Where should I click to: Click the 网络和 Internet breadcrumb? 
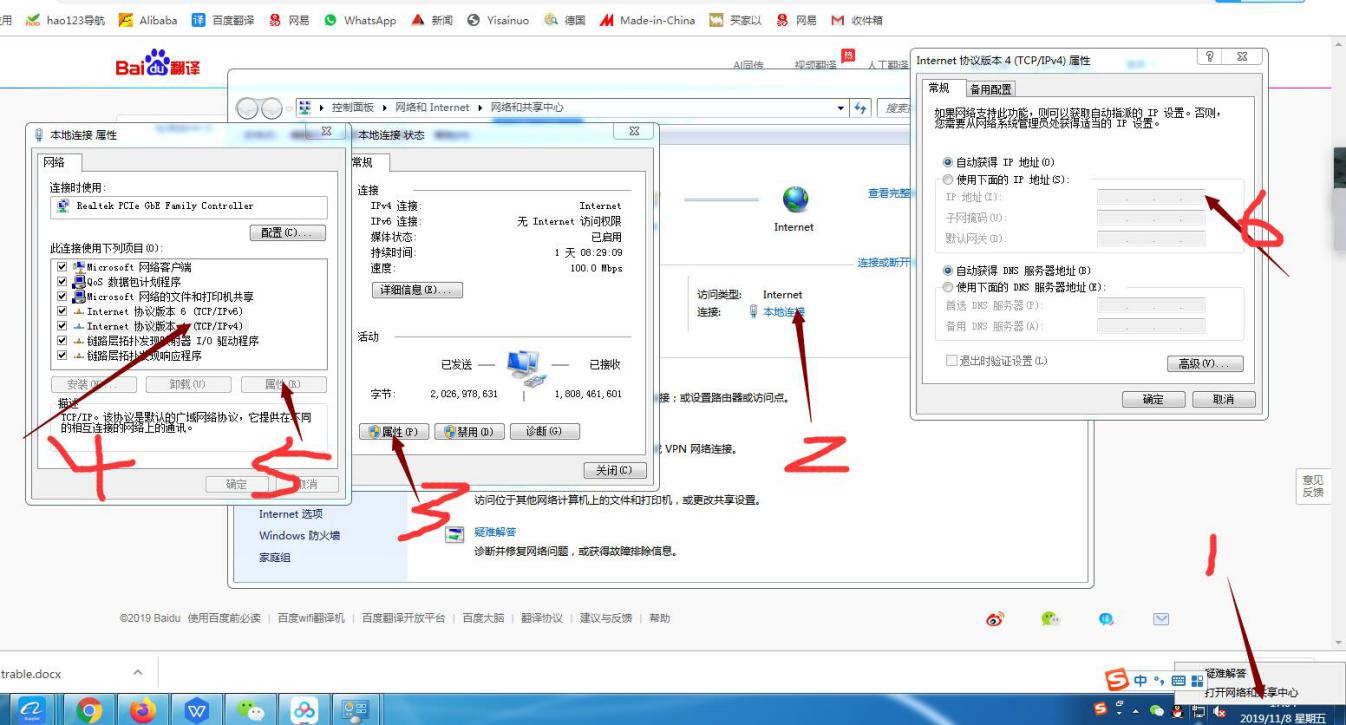click(x=432, y=107)
